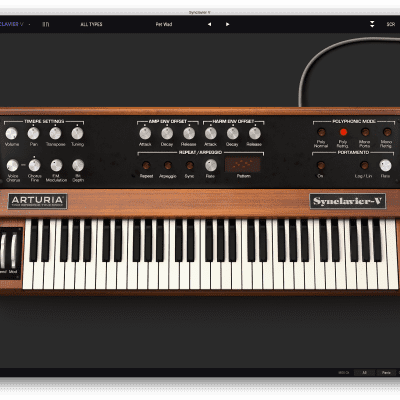Screen dimensions: 400x400
Task: Click the Harm Env Offset Release knob
Action: (255, 133)
